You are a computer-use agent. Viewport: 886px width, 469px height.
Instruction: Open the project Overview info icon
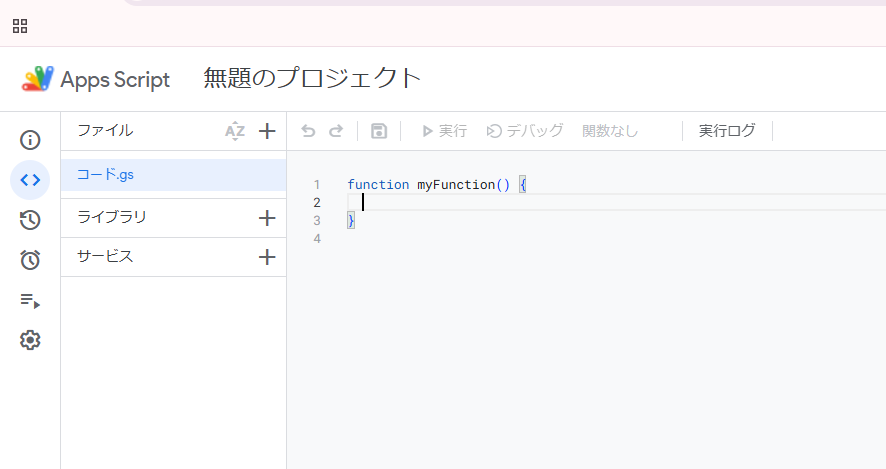(x=30, y=140)
